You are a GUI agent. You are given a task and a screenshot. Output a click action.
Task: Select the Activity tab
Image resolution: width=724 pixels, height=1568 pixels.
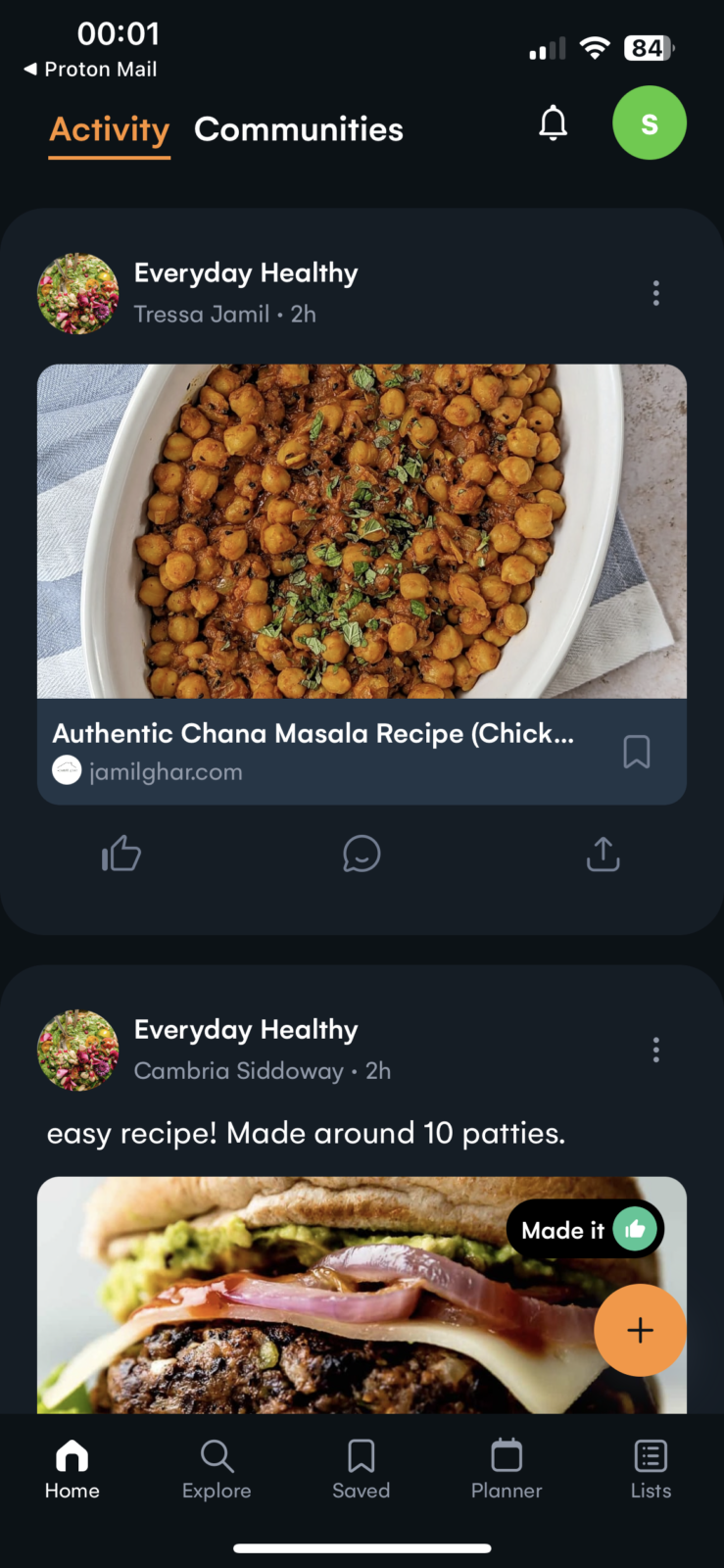tap(110, 129)
